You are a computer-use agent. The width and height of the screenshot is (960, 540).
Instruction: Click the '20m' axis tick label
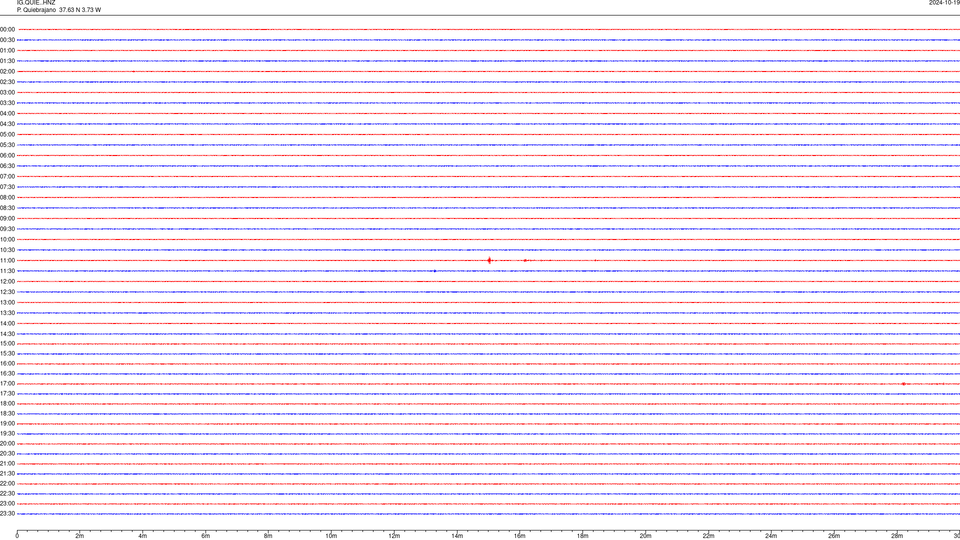[645, 536]
